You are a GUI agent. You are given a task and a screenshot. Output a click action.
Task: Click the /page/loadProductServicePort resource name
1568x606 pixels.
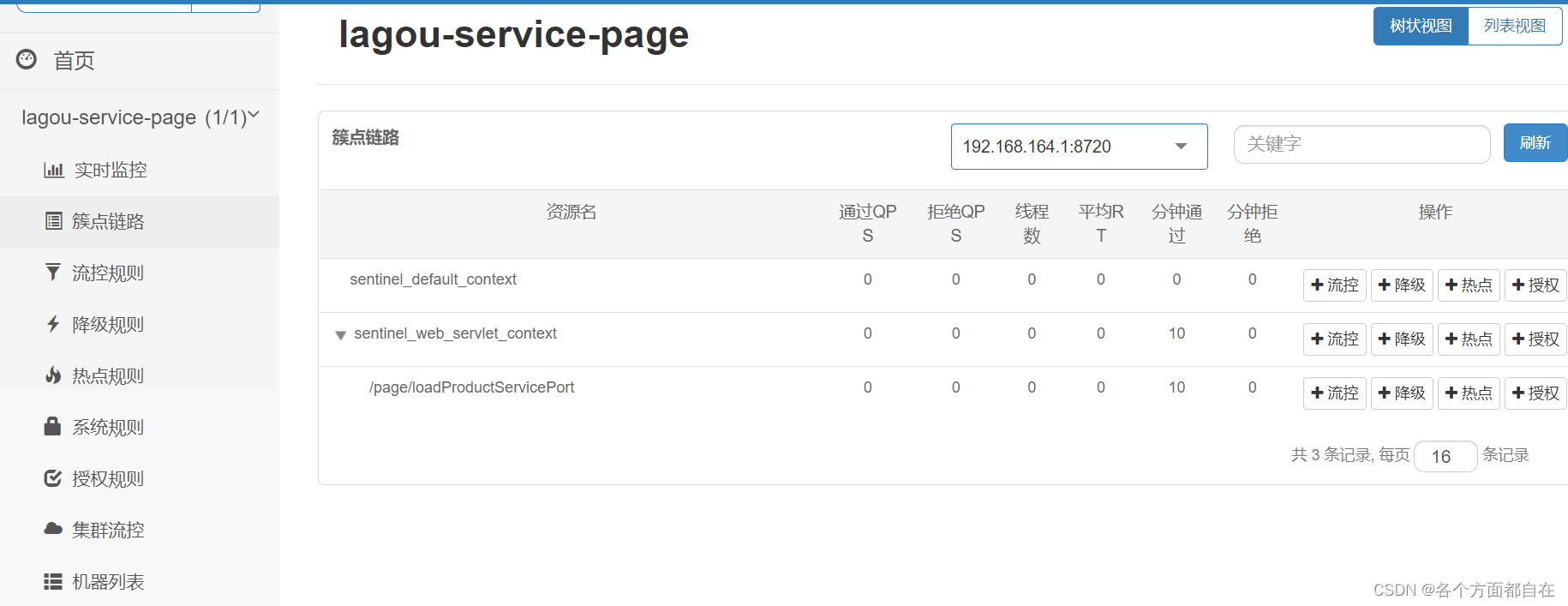(x=471, y=387)
